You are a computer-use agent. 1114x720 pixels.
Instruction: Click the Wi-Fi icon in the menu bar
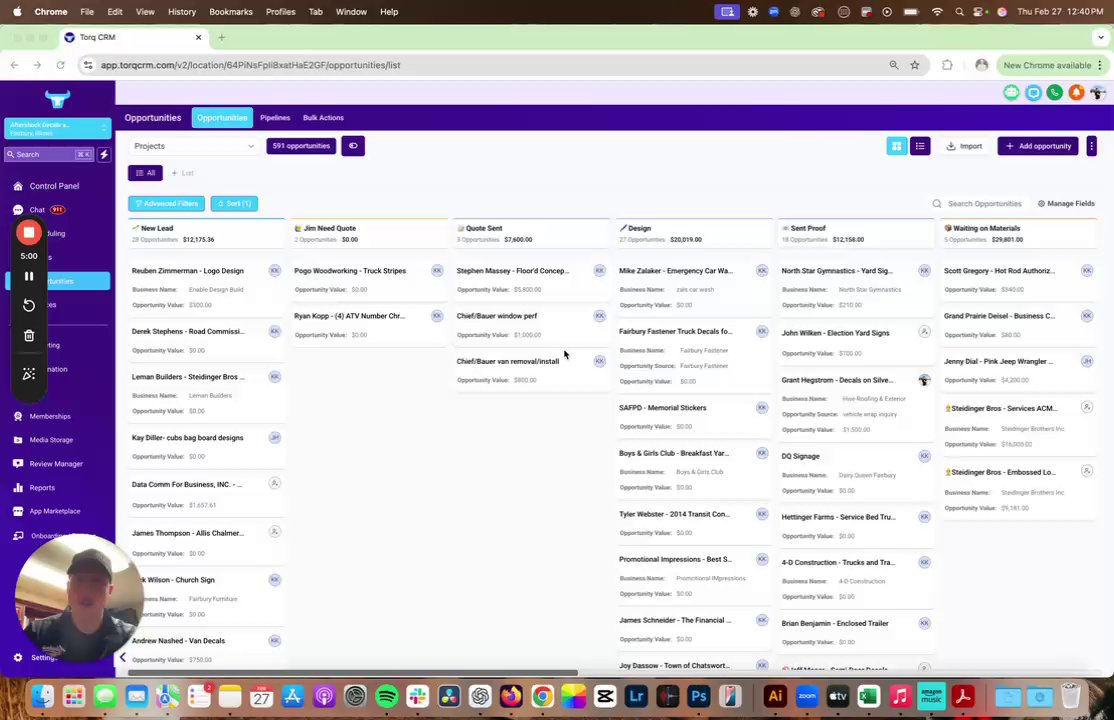(937, 11)
